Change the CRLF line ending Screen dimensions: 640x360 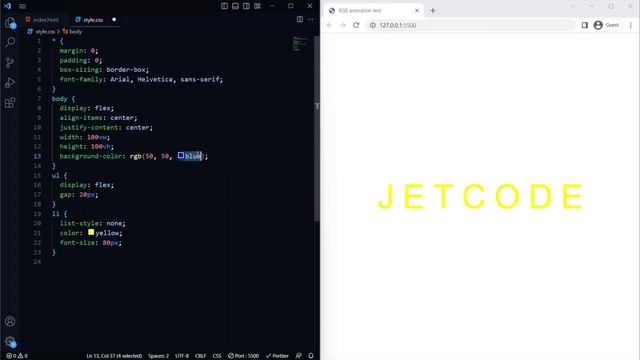click(x=200, y=356)
